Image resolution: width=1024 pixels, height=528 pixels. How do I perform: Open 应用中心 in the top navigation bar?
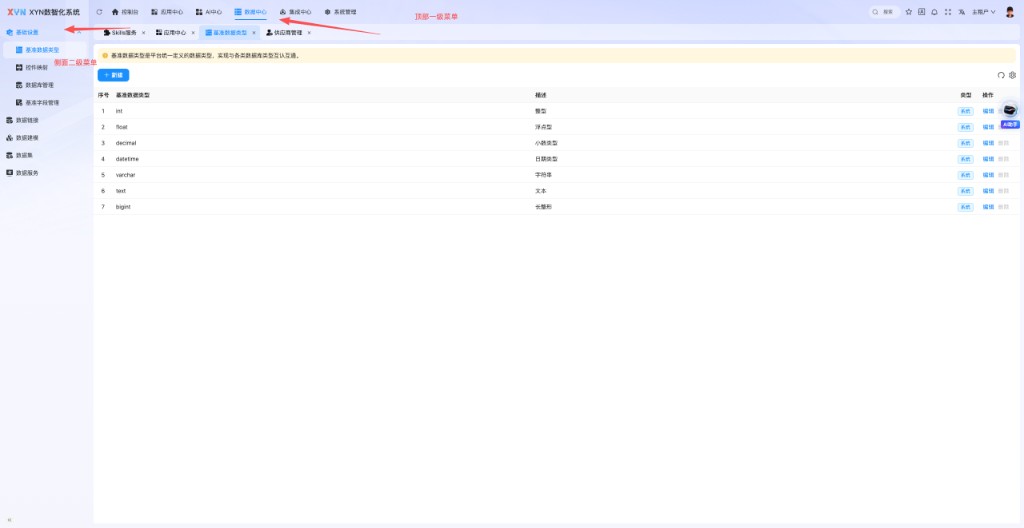[x=167, y=12]
